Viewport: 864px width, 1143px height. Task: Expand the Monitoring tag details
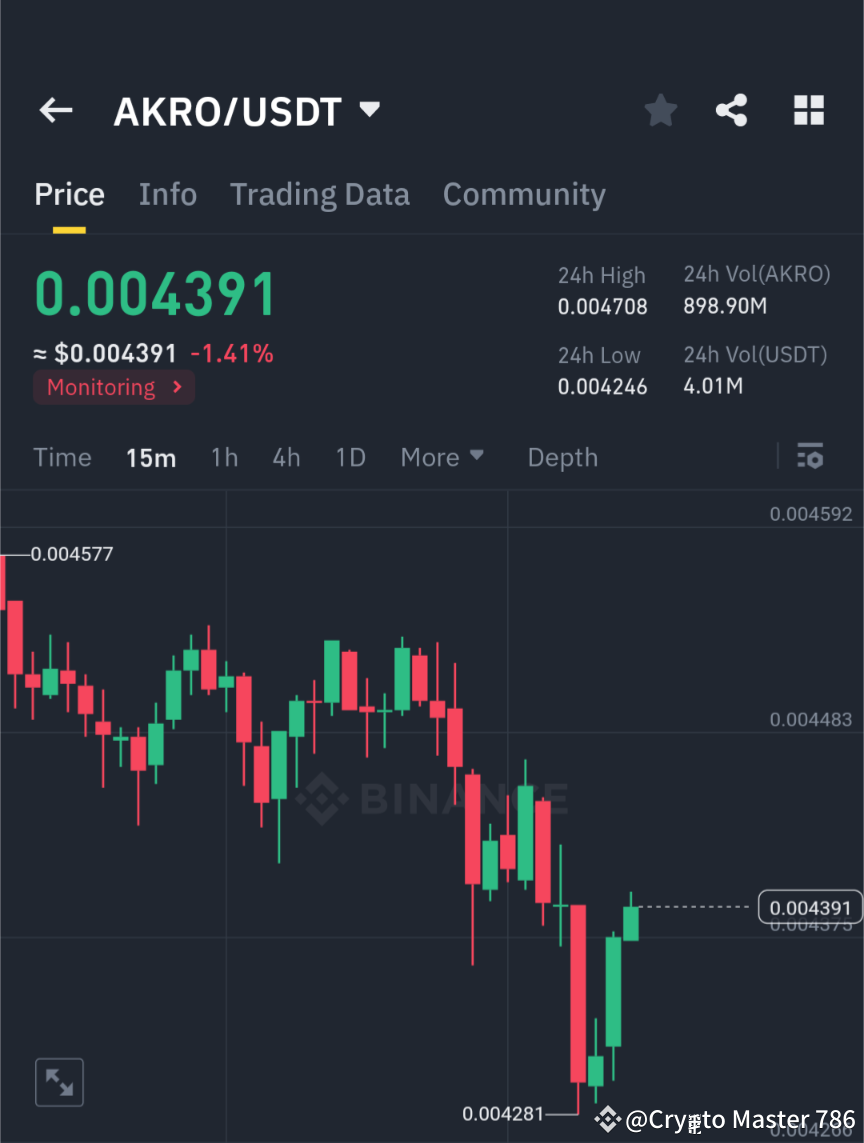pyautogui.click(x=114, y=387)
